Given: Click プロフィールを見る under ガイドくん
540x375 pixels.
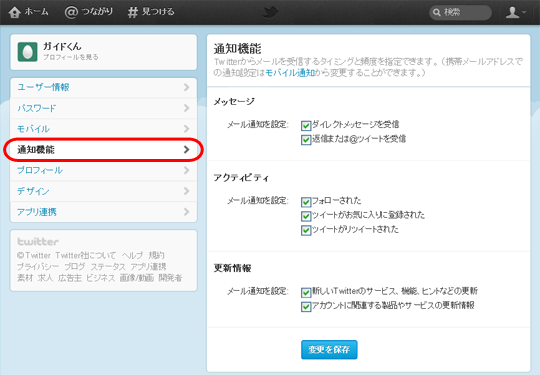Looking at the screenshot, I should coord(71,57).
